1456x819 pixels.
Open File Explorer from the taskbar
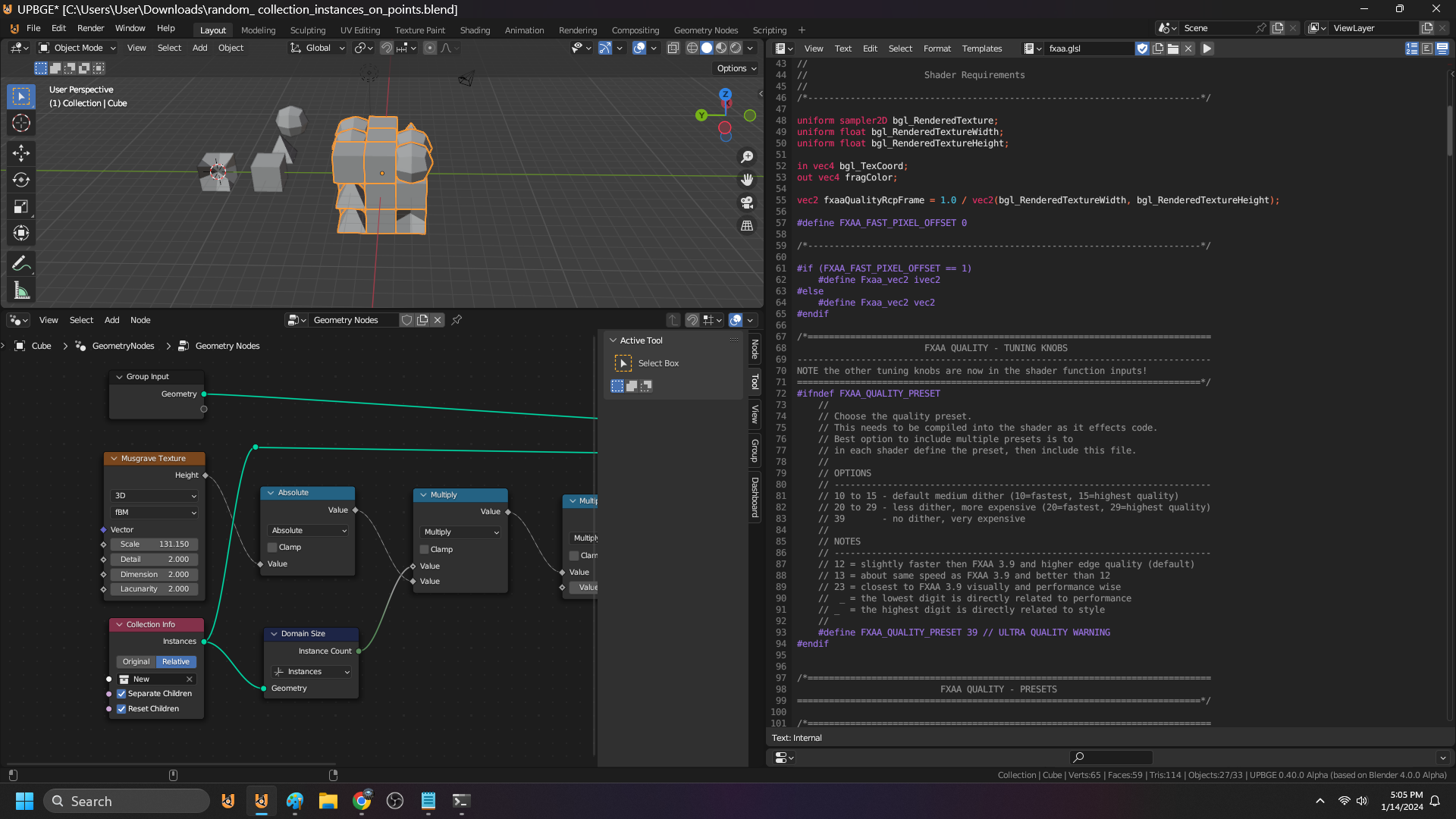pos(328,801)
